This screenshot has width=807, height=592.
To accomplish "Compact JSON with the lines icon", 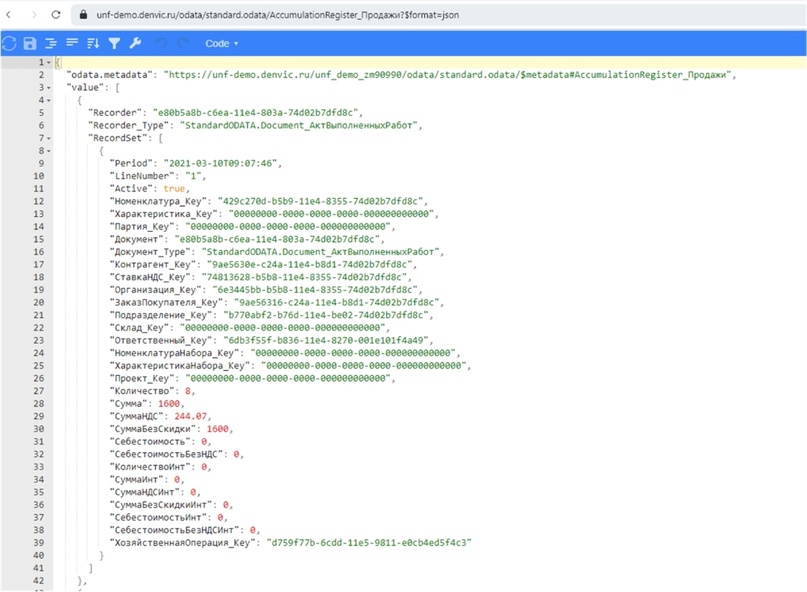I will 72,44.
